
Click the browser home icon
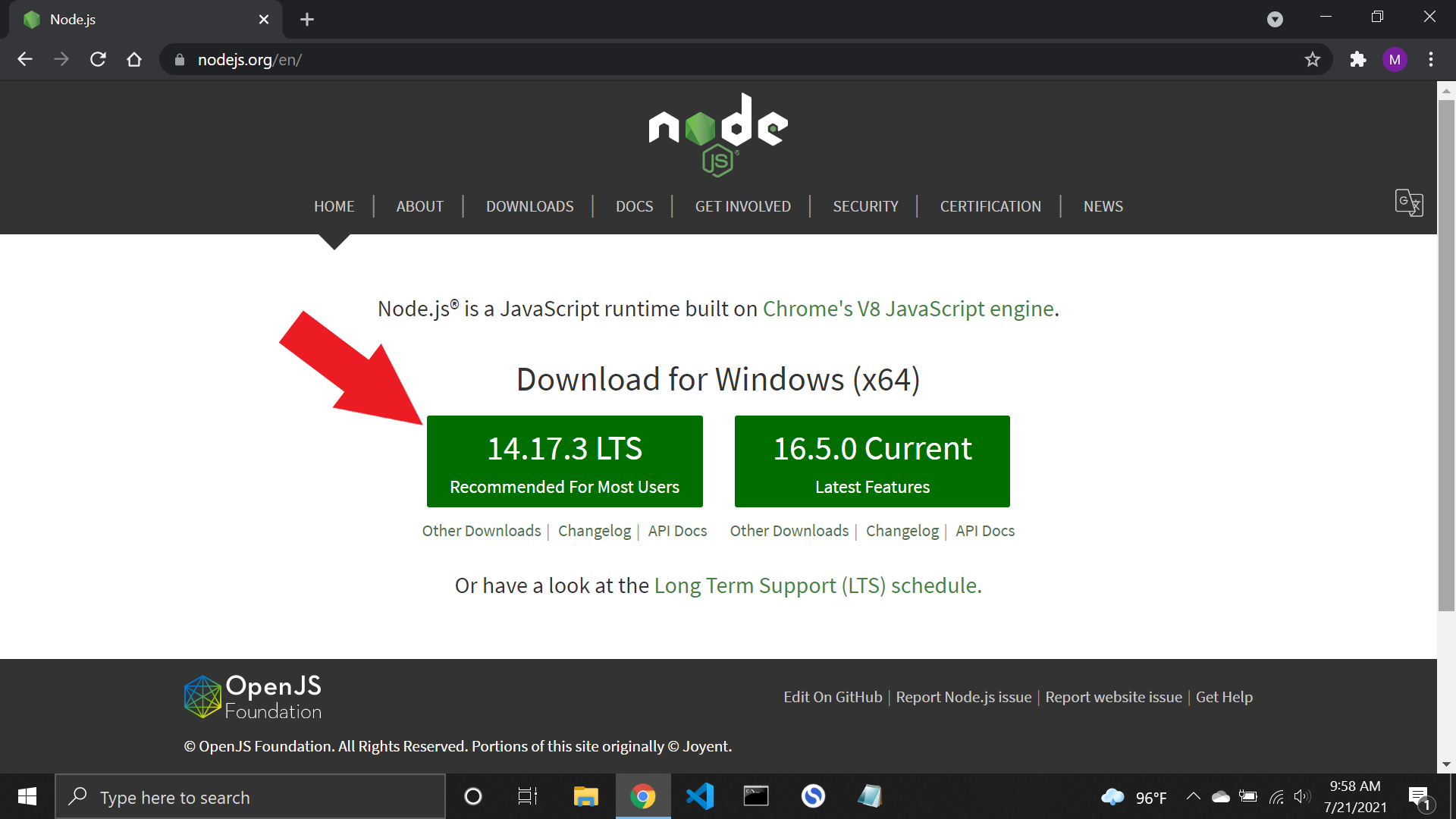(134, 59)
